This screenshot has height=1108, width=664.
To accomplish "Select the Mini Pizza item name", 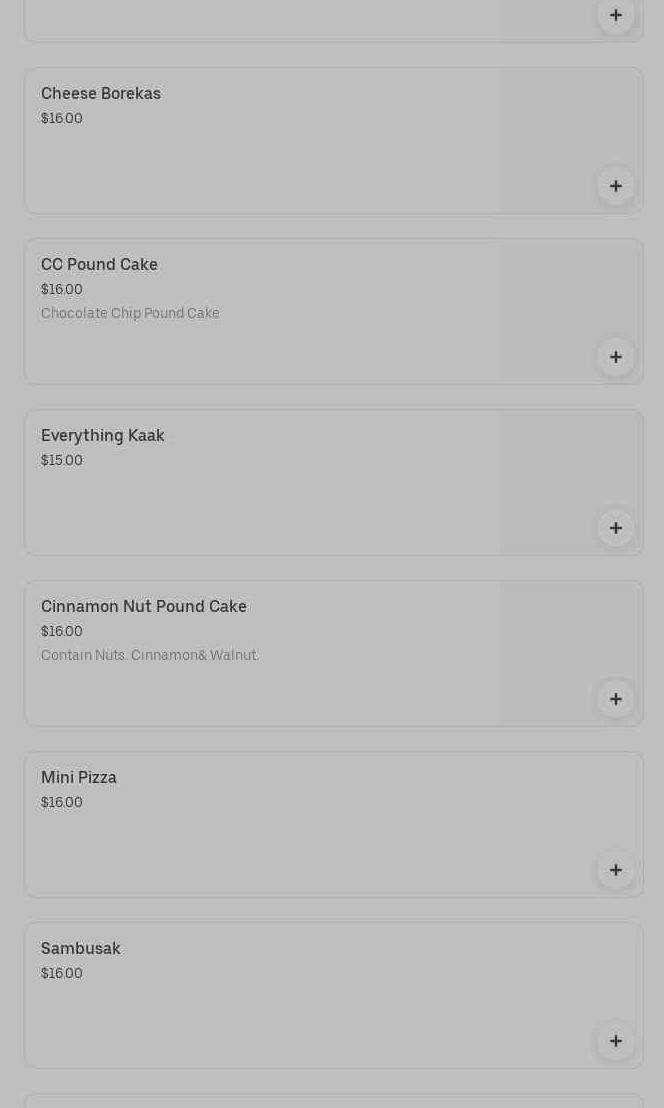I will (79, 777).
